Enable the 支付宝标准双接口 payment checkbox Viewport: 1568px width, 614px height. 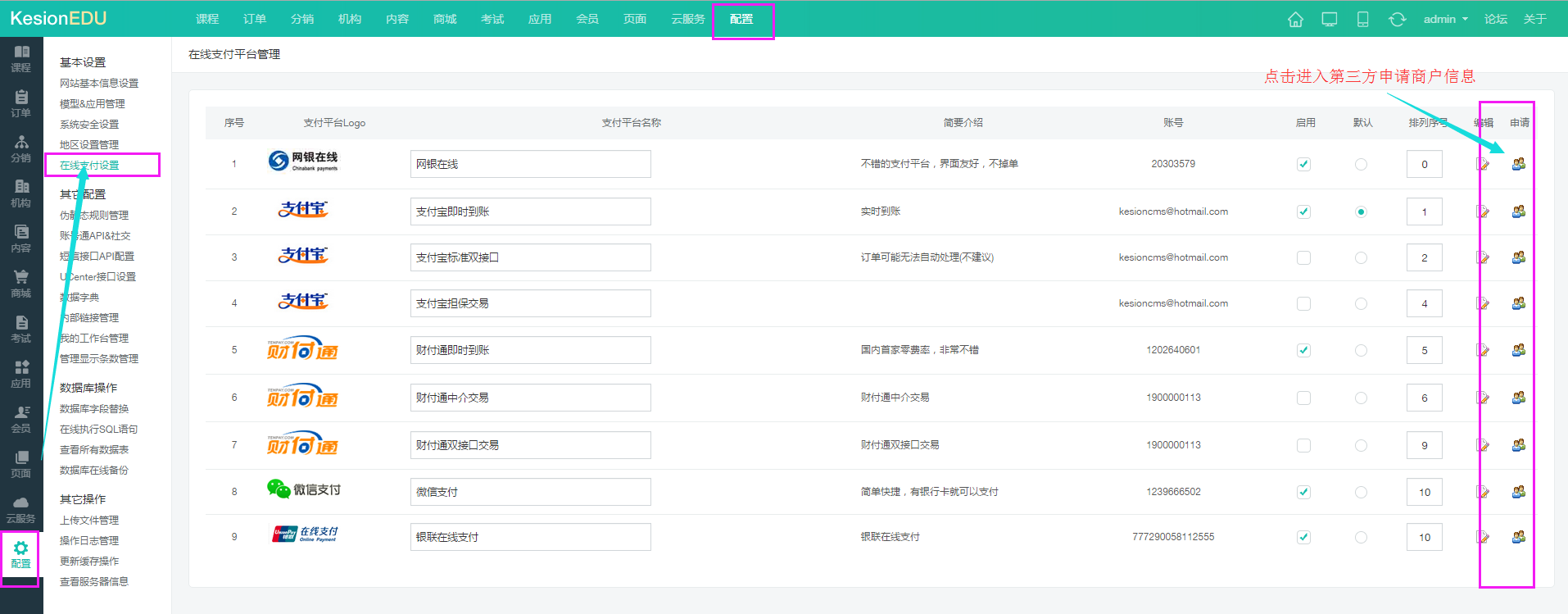pyautogui.click(x=1303, y=257)
